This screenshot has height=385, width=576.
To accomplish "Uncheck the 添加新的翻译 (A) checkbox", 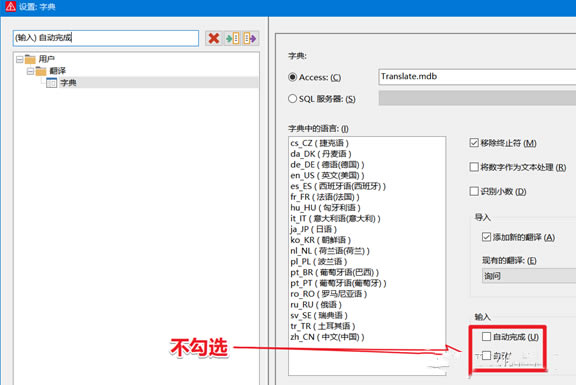I will 486,237.
